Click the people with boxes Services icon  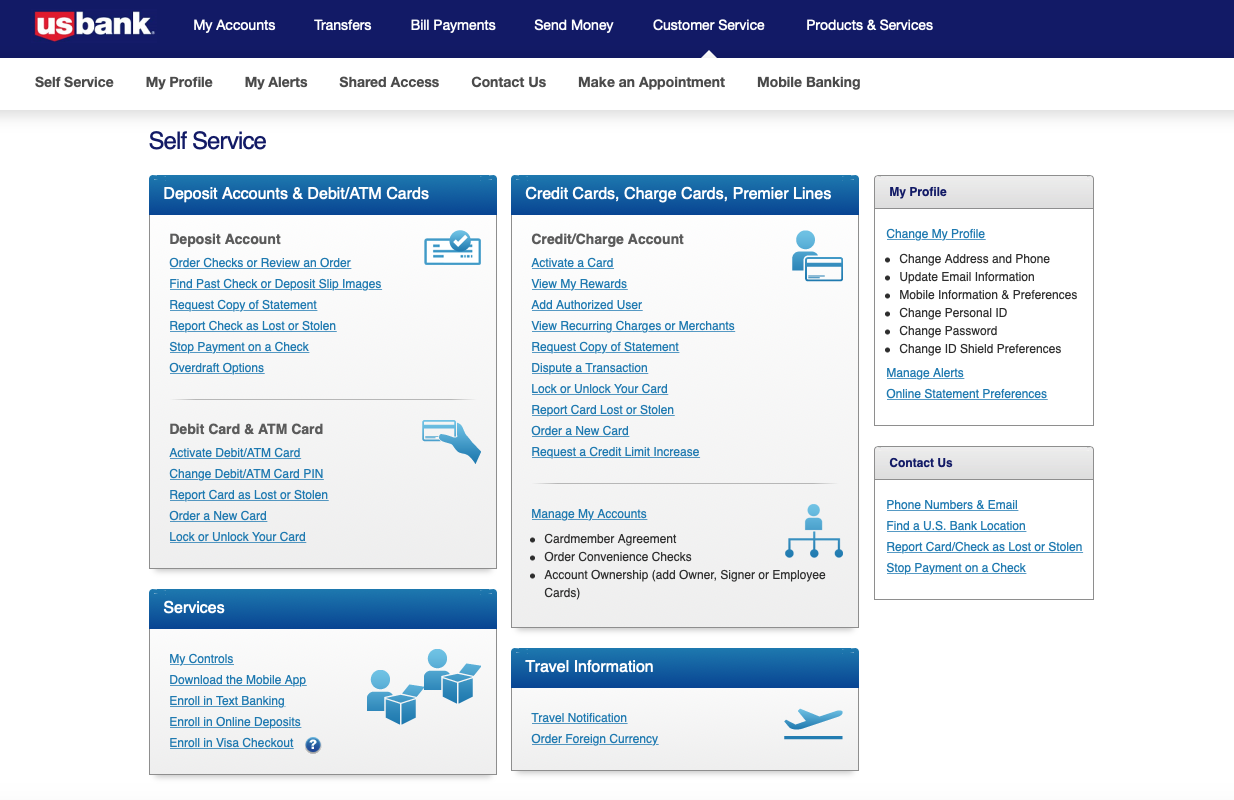424,686
